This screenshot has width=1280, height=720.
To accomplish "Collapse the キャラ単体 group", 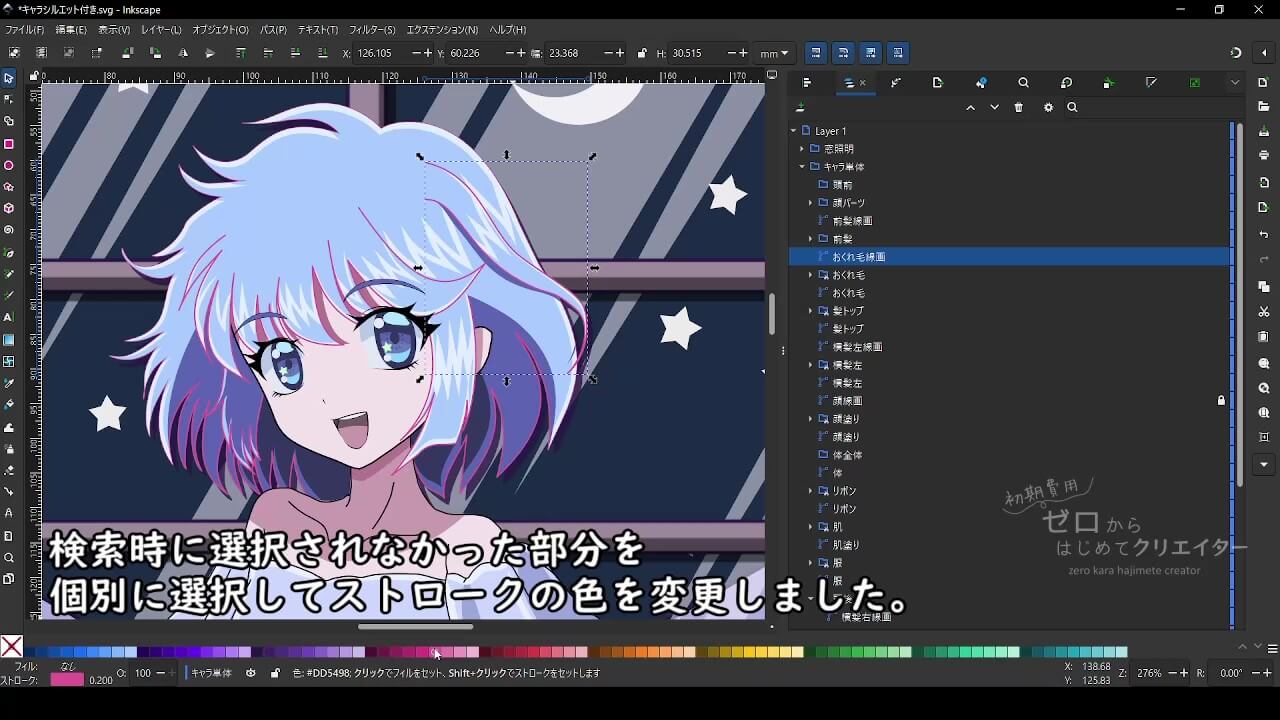I will coord(802,167).
